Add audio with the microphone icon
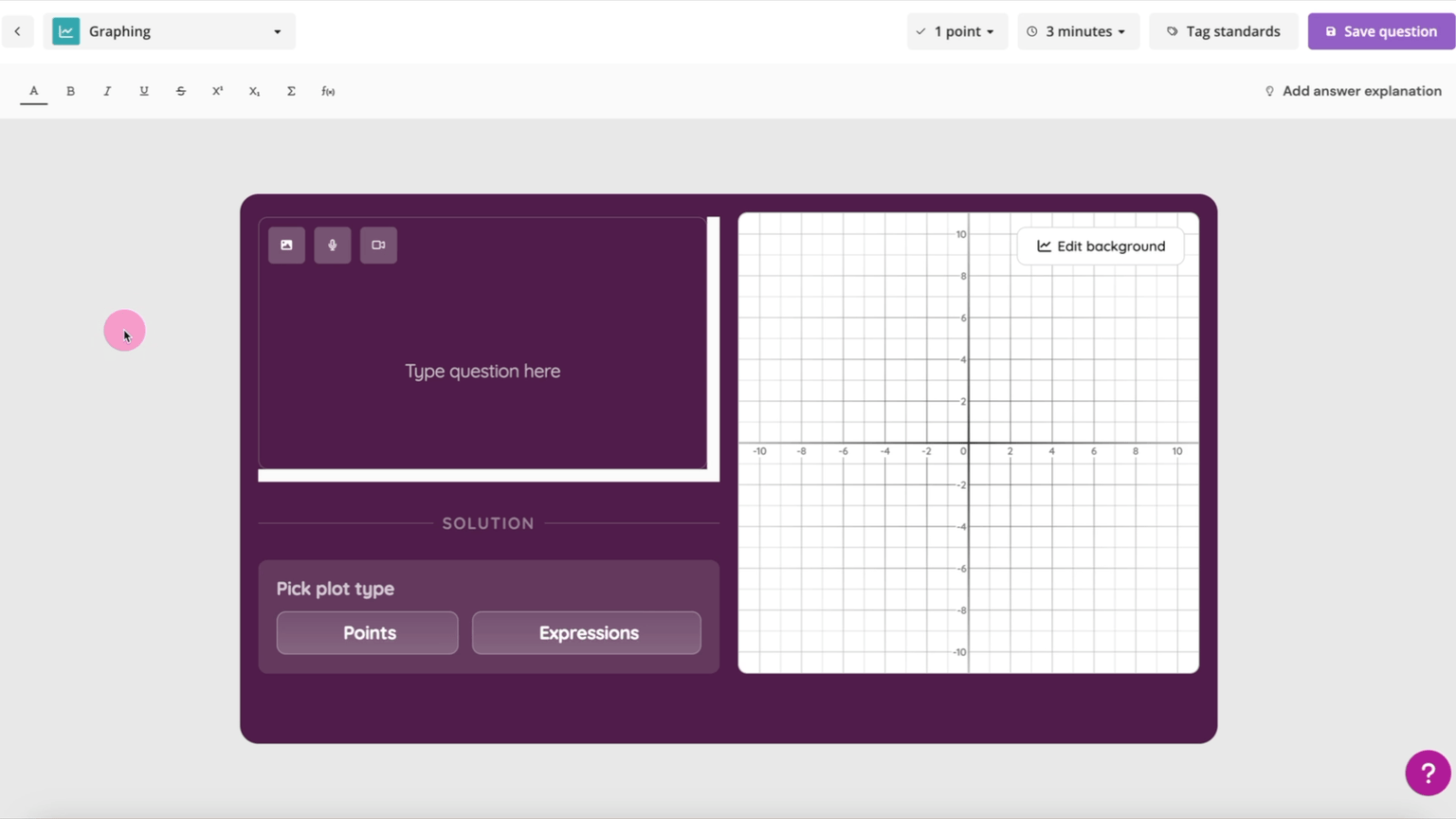This screenshot has width=1456, height=819. (333, 246)
